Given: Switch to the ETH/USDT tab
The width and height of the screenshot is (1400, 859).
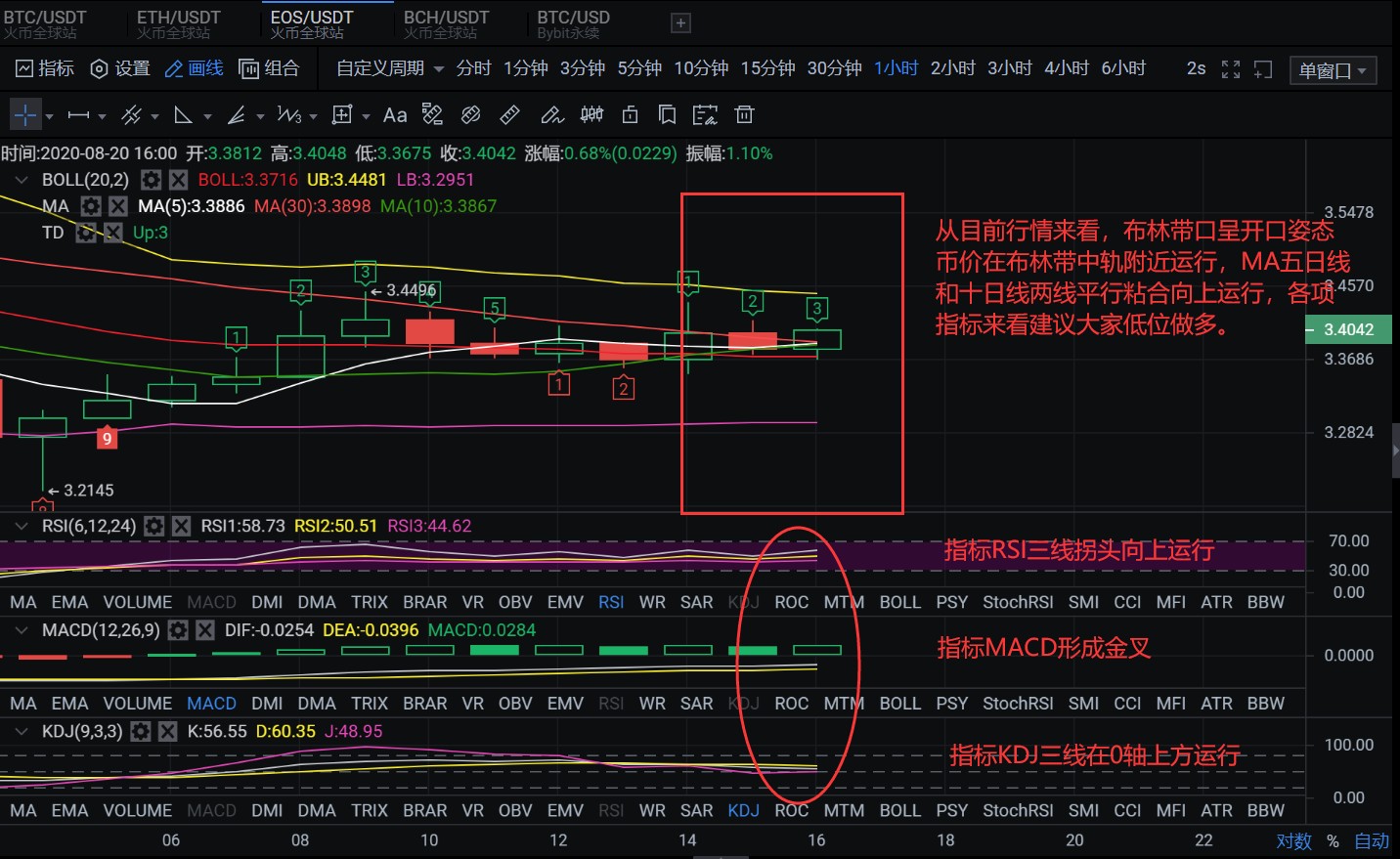Looking at the screenshot, I should 179,23.
